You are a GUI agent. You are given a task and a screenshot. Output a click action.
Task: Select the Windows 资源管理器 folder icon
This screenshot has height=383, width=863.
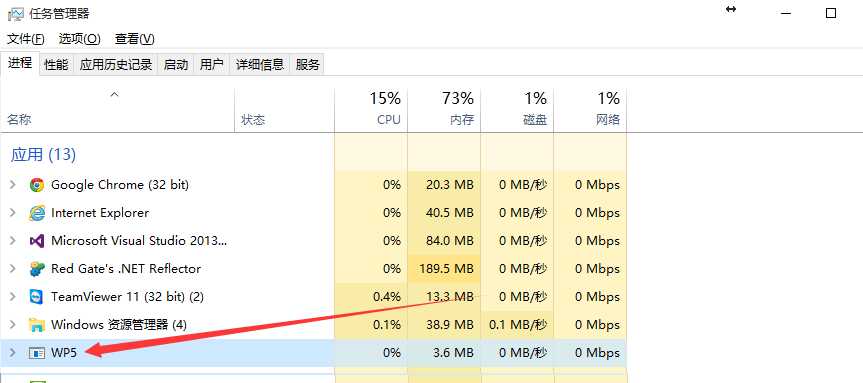[37, 325]
